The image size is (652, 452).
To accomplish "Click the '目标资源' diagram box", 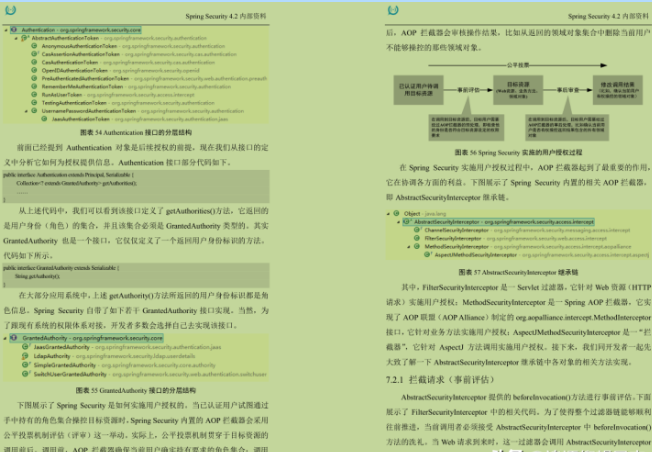I will [518, 90].
